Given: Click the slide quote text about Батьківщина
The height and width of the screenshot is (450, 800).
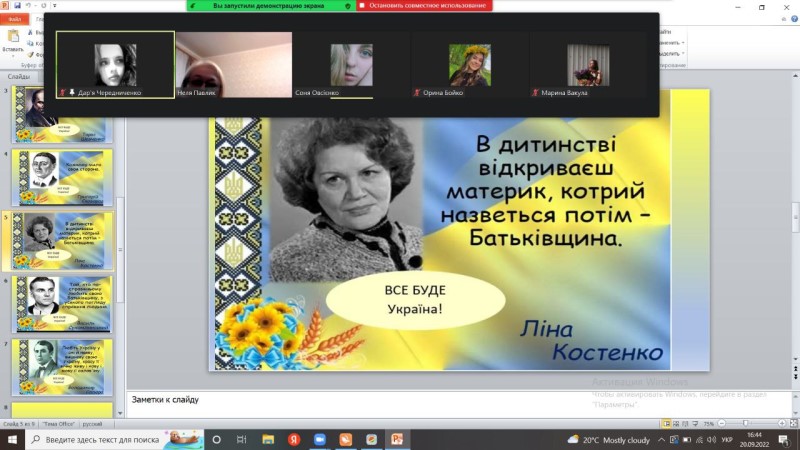Looking at the screenshot, I should pyautogui.click(x=545, y=191).
